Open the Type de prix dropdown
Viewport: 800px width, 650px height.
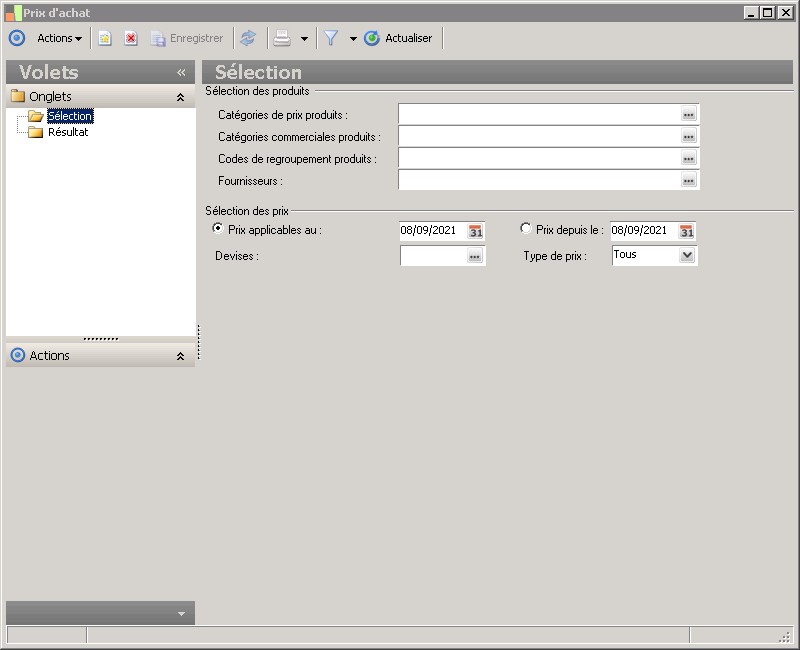pos(687,255)
